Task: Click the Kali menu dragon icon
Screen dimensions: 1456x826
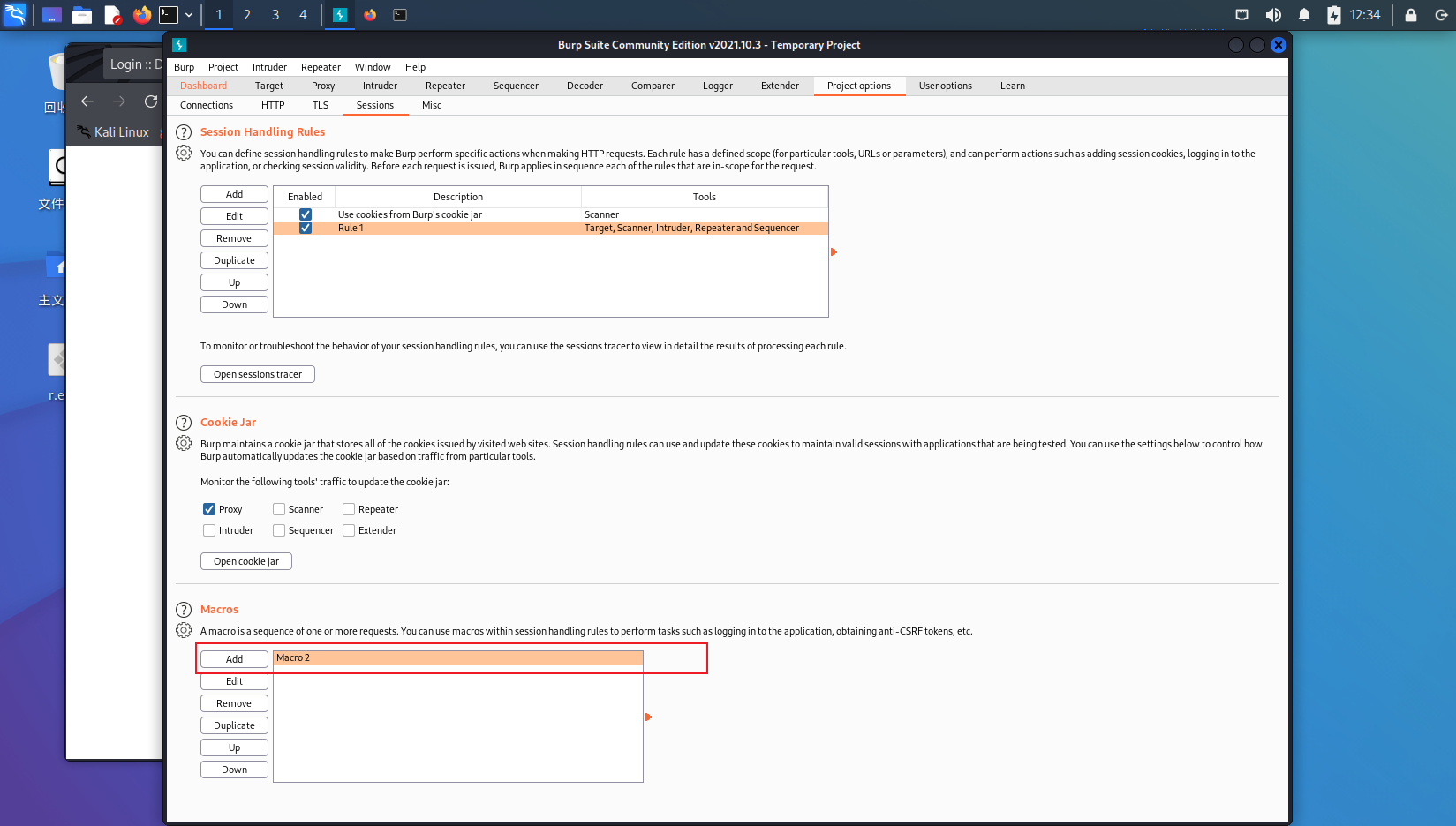Action: tap(16, 14)
